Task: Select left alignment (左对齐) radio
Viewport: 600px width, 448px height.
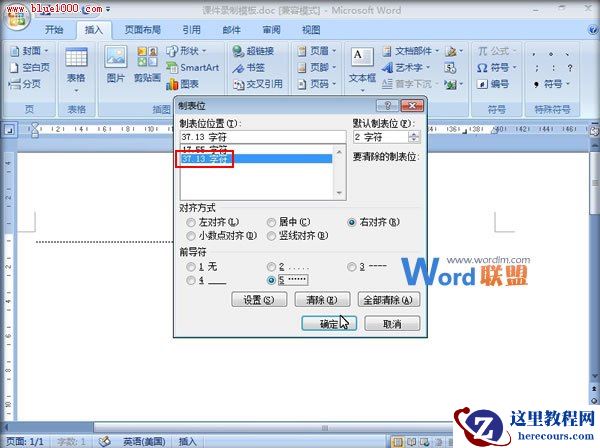Action: (x=212, y=222)
